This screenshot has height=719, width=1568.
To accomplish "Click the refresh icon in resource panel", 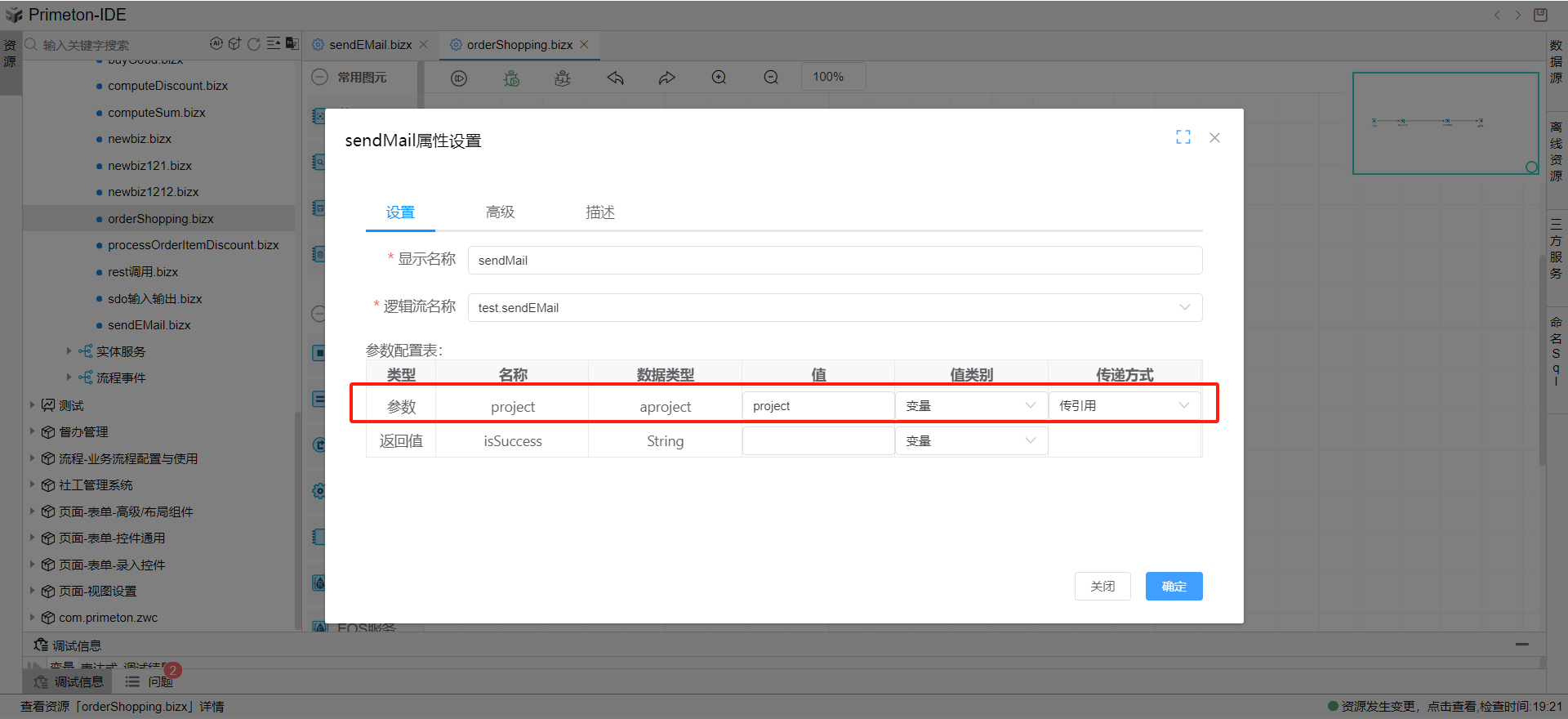I will [254, 44].
